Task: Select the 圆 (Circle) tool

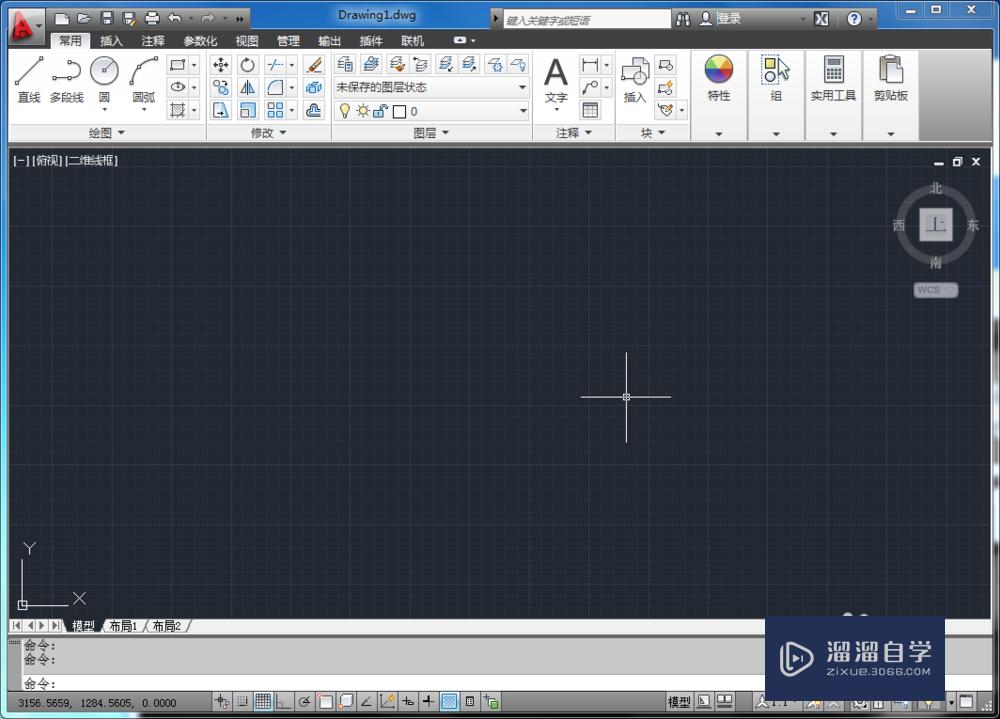Action: point(103,70)
